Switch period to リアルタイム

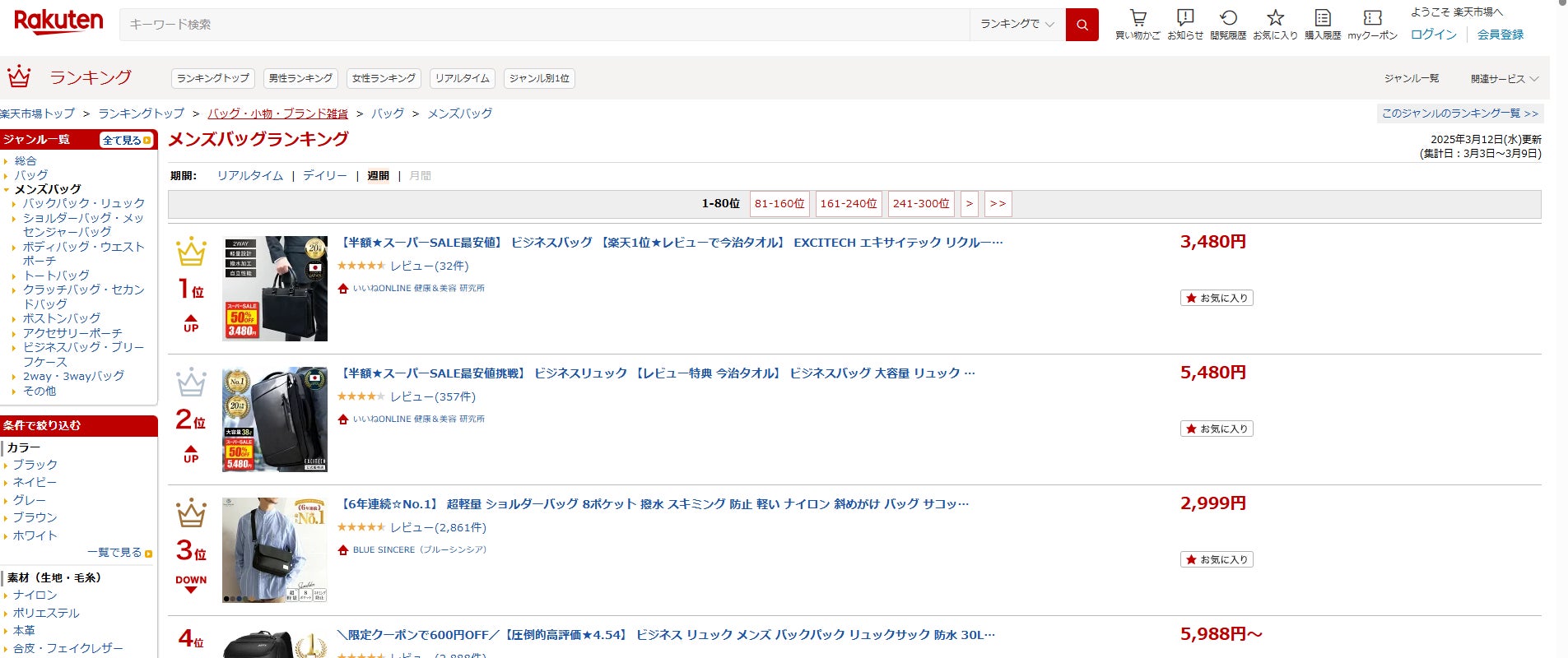(x=249, y=176)
